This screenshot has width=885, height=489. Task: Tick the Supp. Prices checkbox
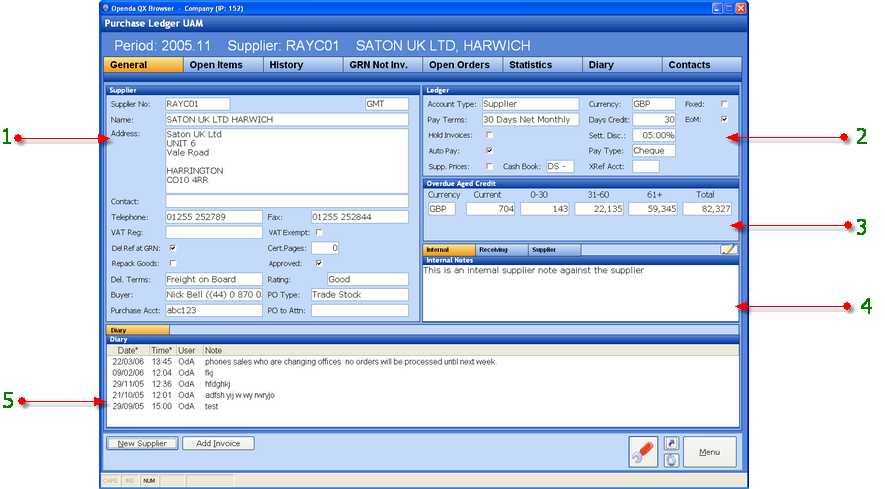489,166
